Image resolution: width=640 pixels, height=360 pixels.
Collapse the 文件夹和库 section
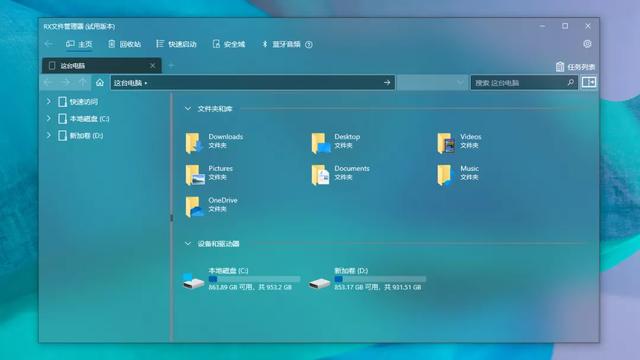[188, 109]
